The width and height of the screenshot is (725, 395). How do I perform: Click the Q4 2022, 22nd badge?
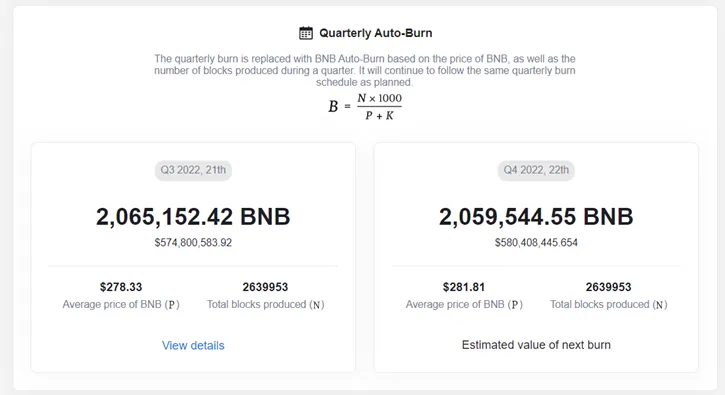tap(536, 170)
